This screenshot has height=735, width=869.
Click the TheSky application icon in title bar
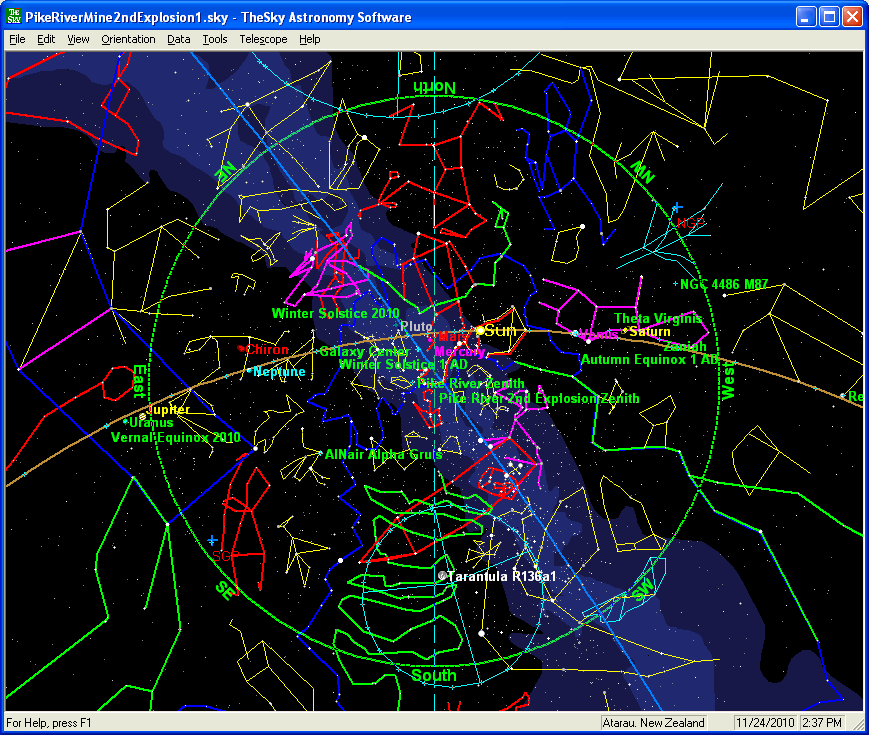(x=14, y=17)
